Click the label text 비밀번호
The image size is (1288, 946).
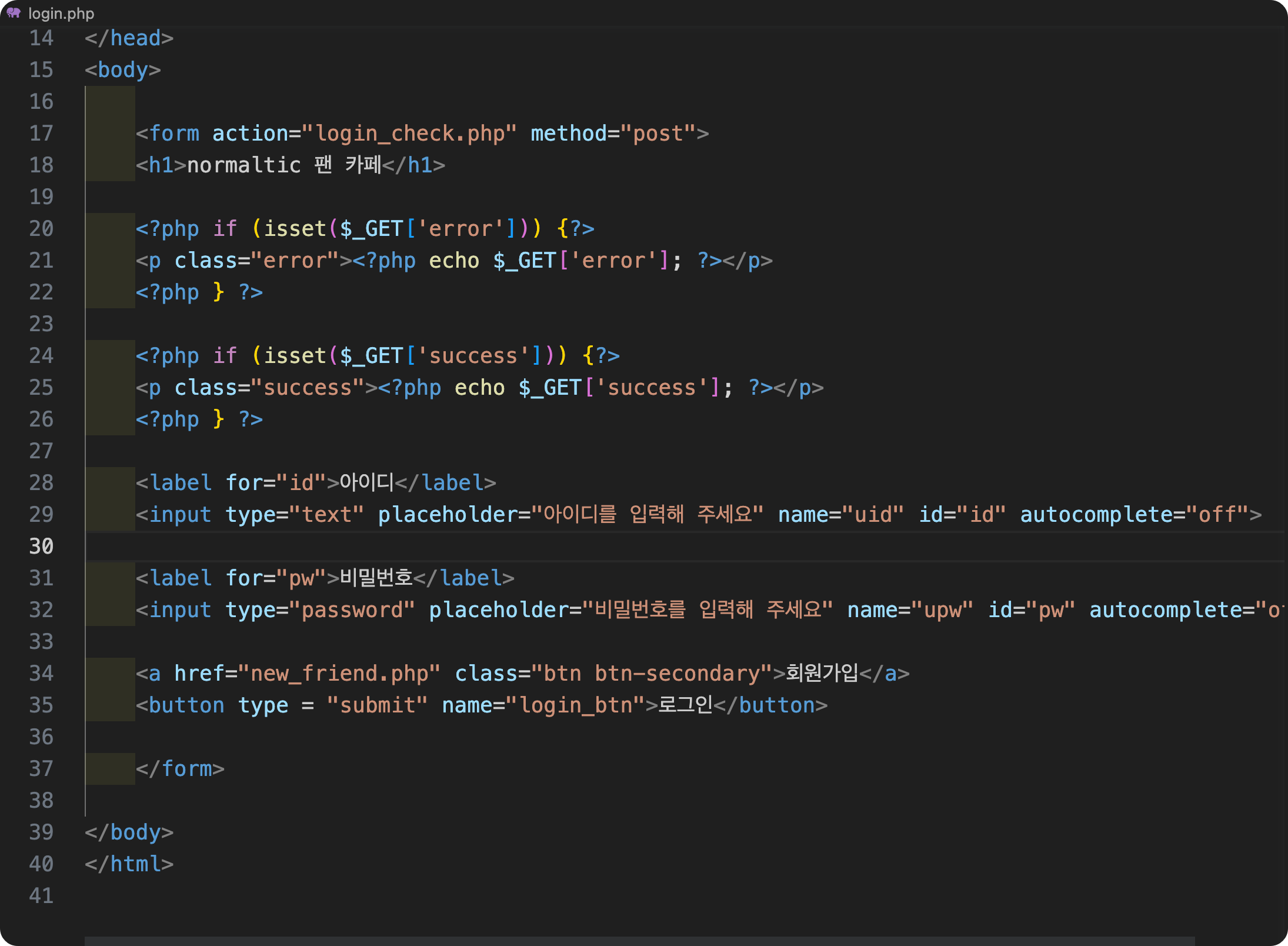(376, 578)
